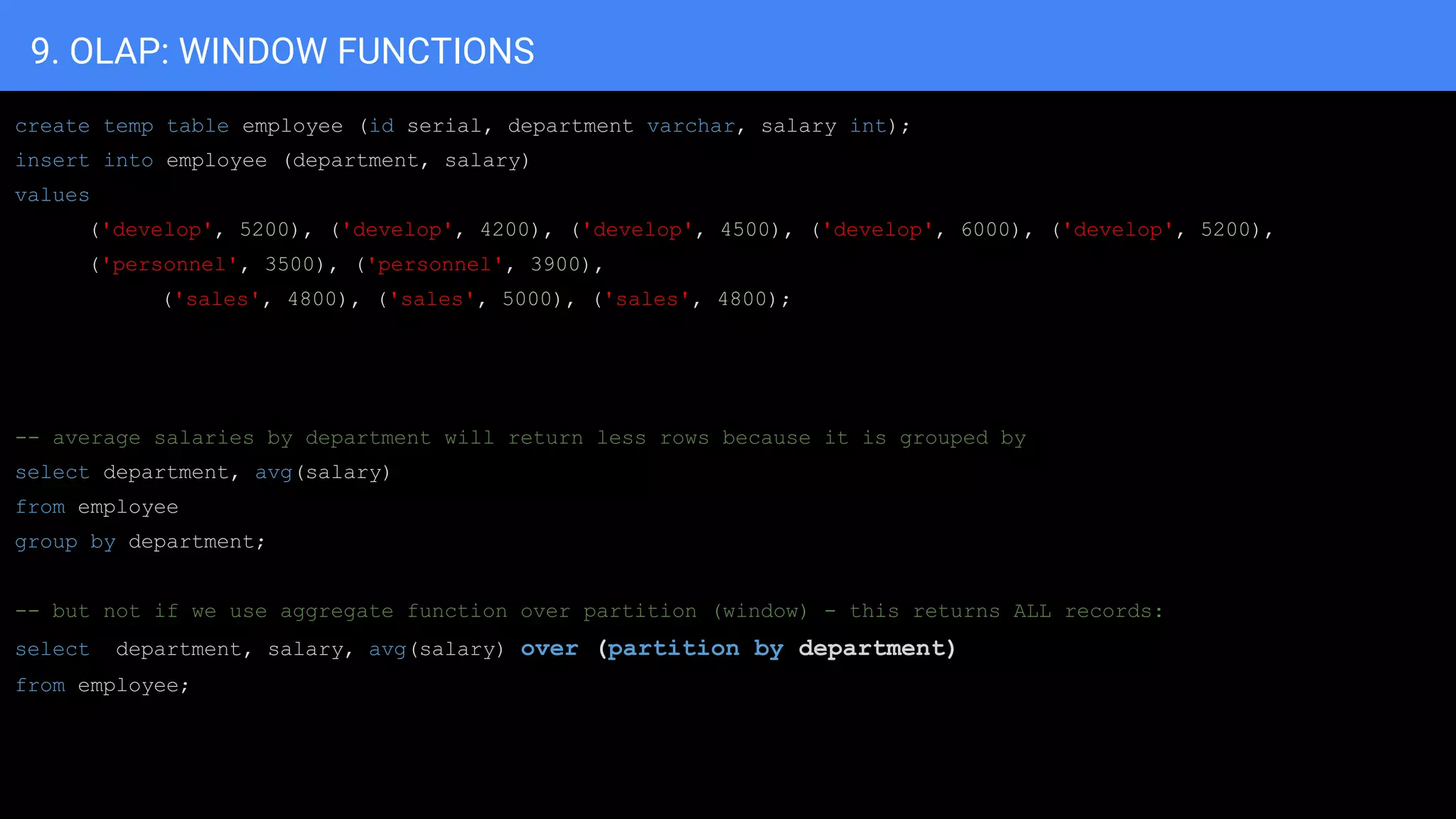The width and height of the screenshot is (1456, 819).
Task: Click "from employee" line above group by
Action: pos(97,508)
